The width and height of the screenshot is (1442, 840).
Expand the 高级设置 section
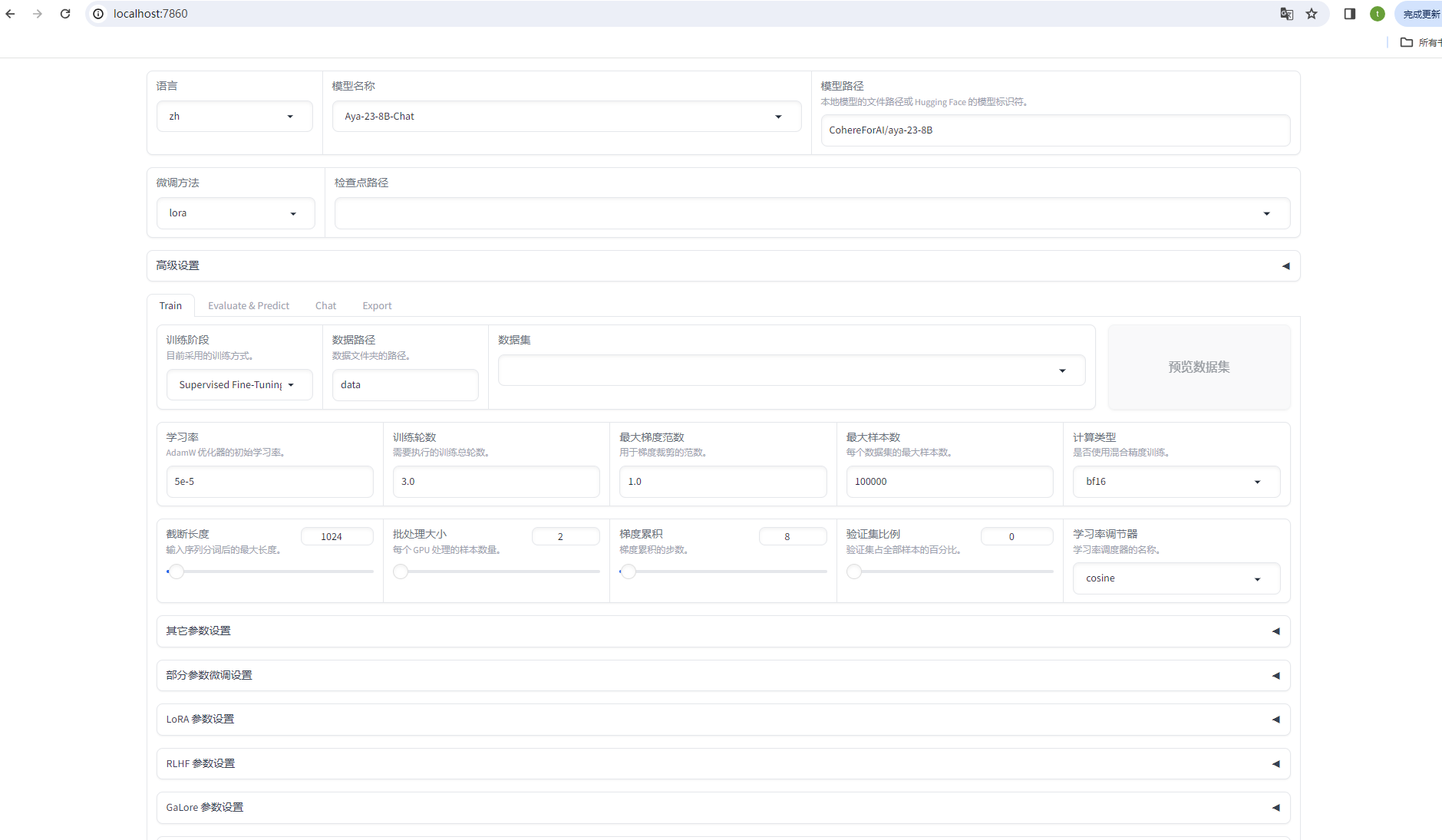click(723, 265)
